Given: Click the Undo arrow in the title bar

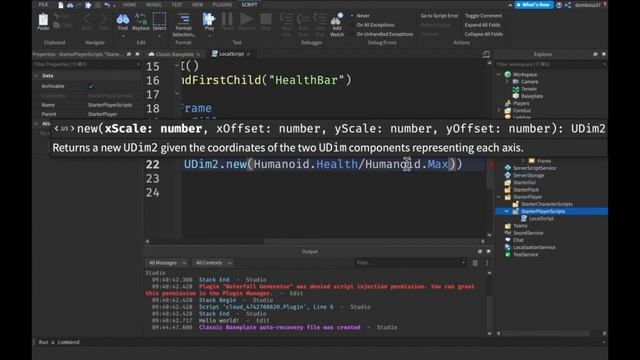Looking at the screenshot, I should coord(107,5).
